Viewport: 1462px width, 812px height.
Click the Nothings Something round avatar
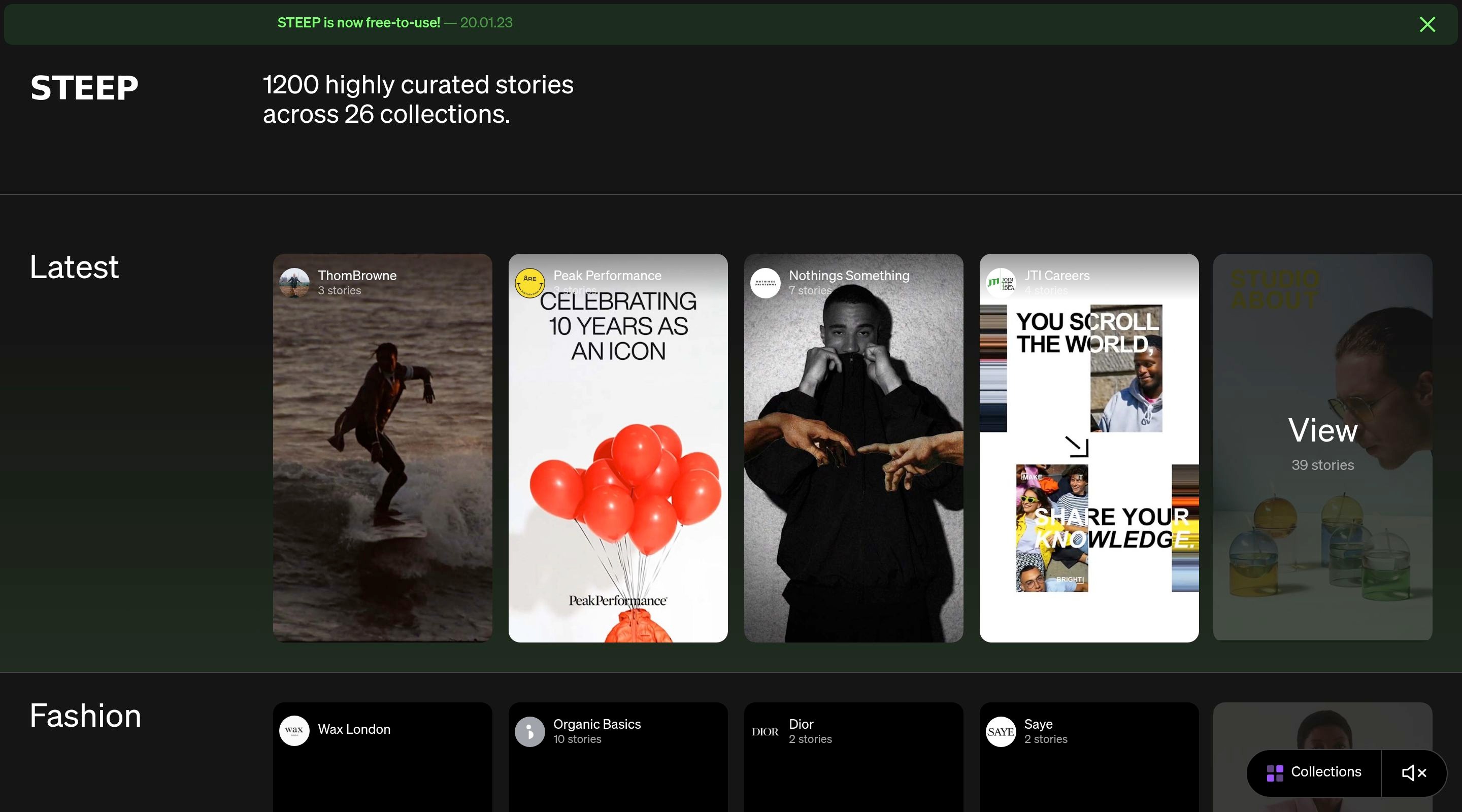765,283
